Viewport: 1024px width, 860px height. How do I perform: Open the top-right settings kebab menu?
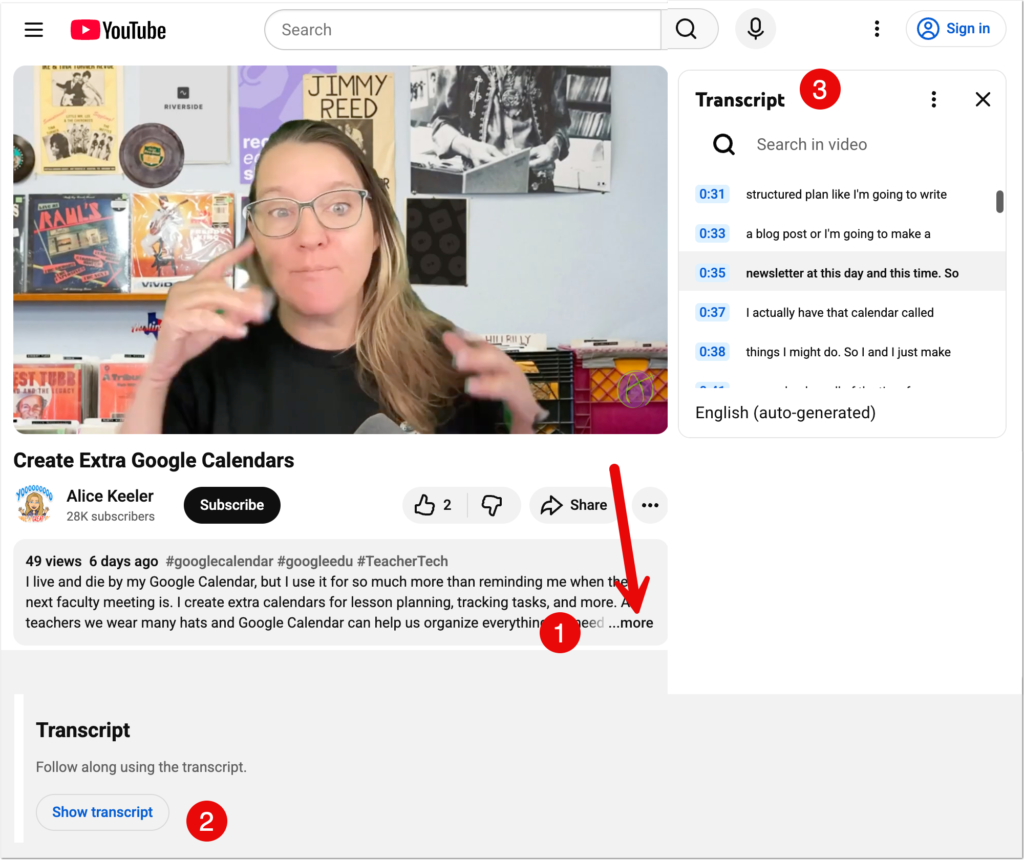point(877,29)
